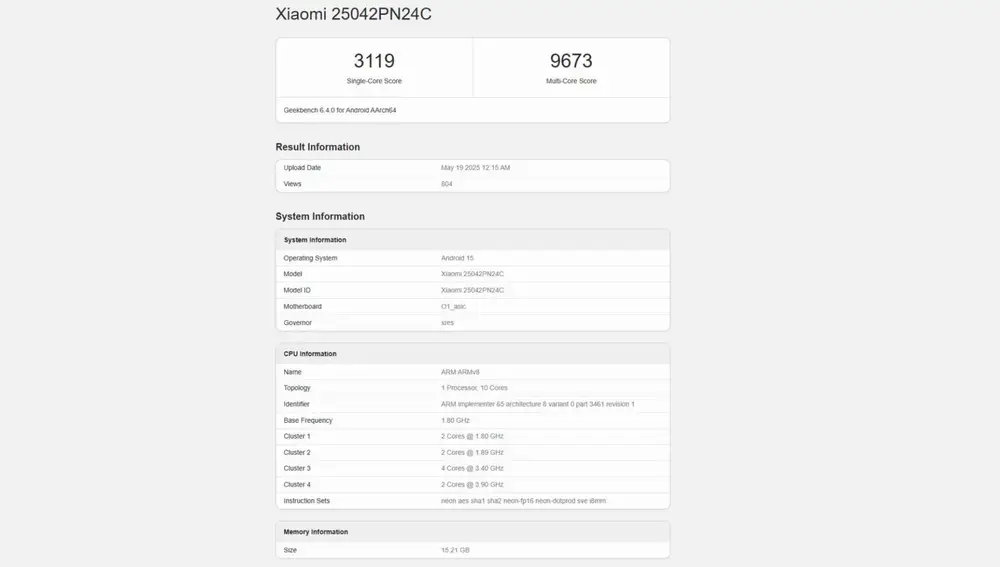Click the Identifier label
The image size is (1000, 567).
(x=297, y=404)
